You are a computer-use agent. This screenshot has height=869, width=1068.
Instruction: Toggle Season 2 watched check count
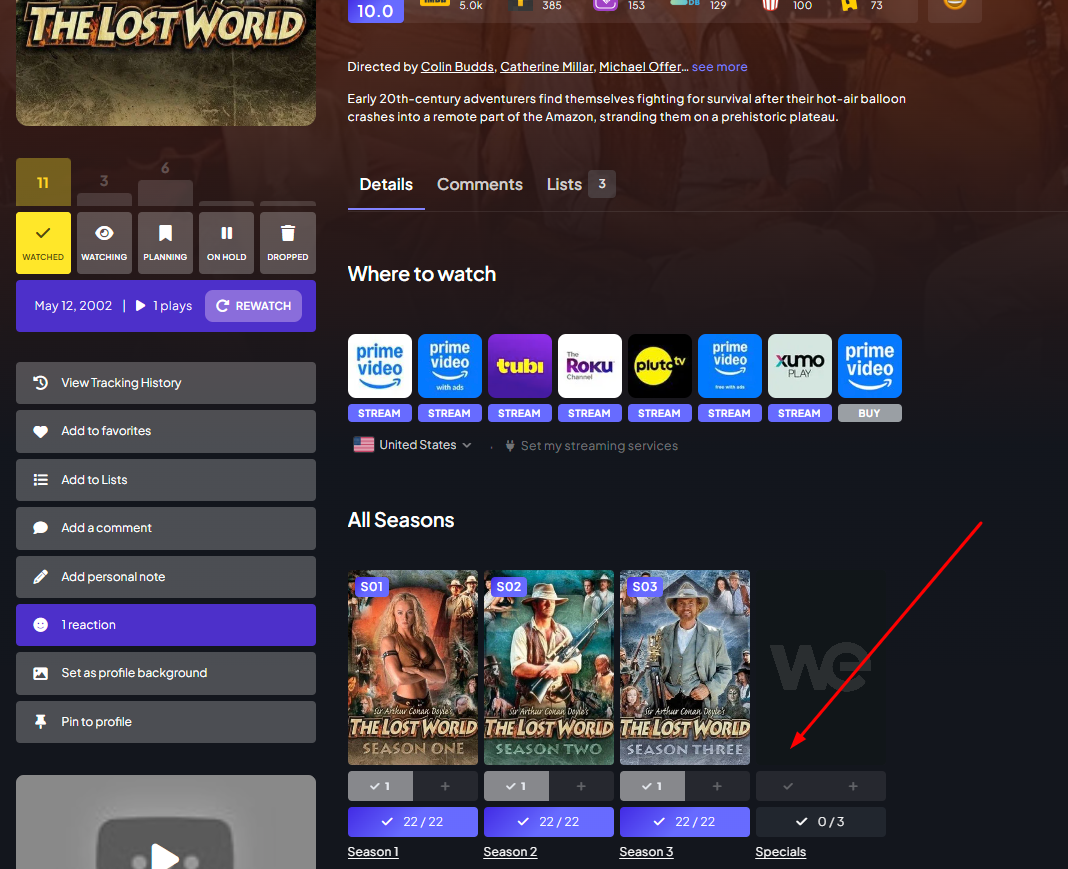coord(516,786)
